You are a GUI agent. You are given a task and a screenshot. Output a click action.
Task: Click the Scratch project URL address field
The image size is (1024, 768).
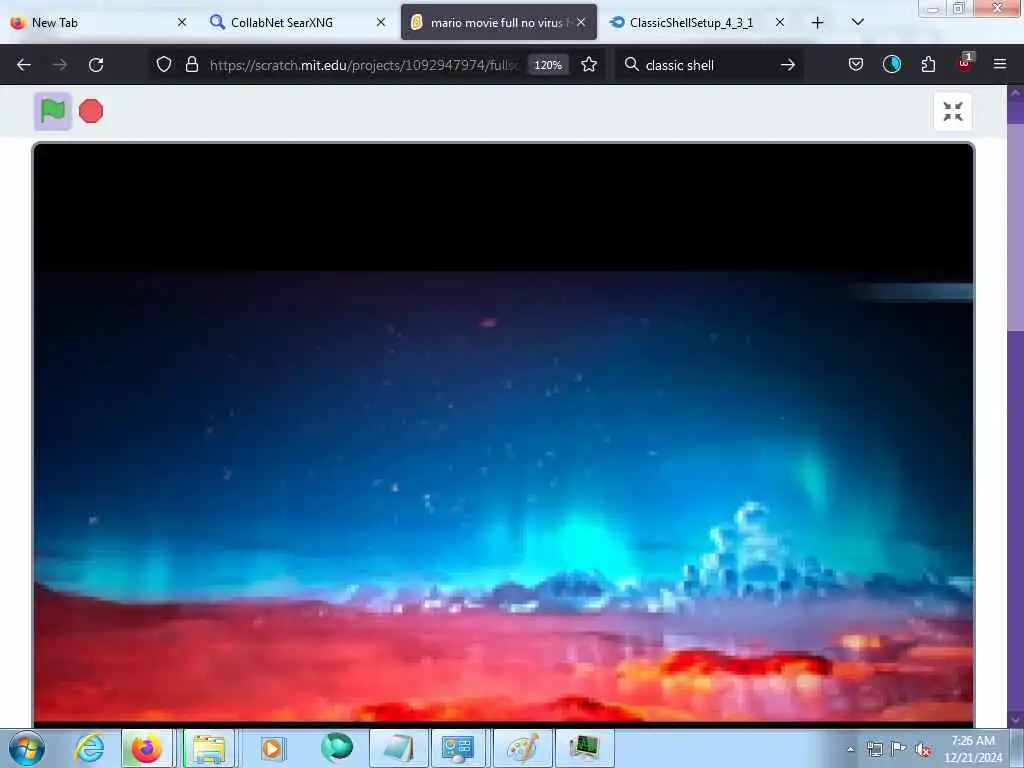coord(363,65)
